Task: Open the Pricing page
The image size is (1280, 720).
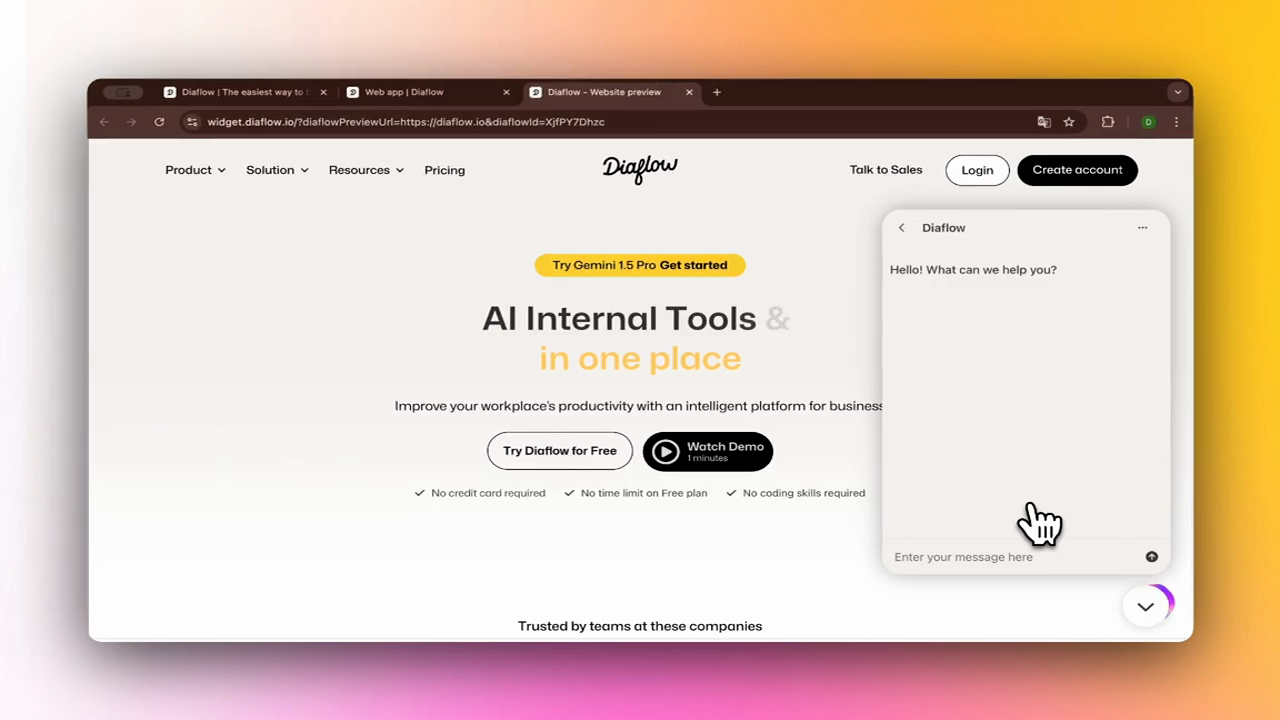Action: tap(444, 170)
